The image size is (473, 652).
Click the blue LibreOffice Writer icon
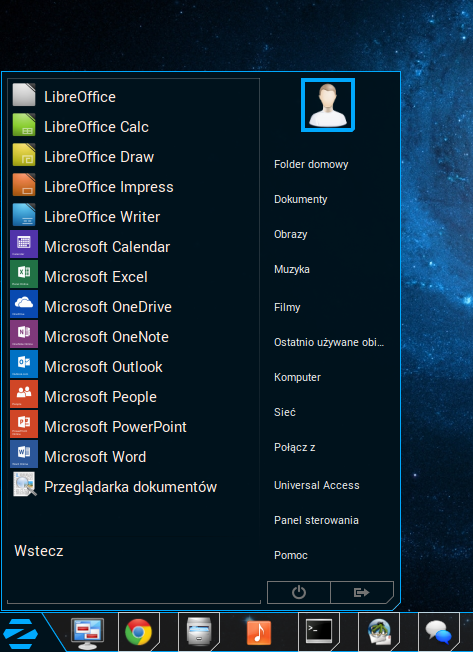pyautogui.click(x=24, y=215)
